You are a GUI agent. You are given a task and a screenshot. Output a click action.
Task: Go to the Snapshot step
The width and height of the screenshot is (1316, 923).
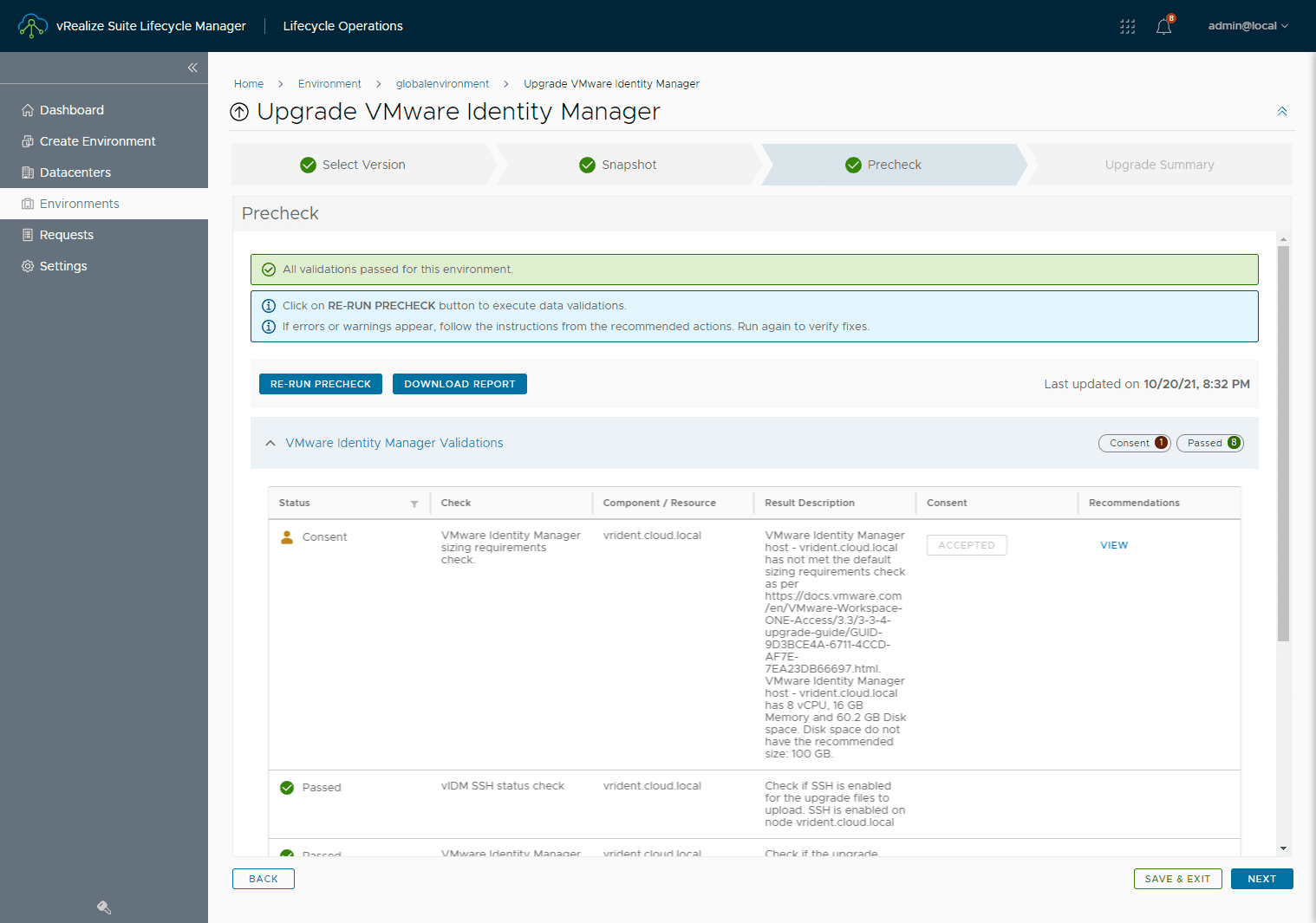coord(629,165)
